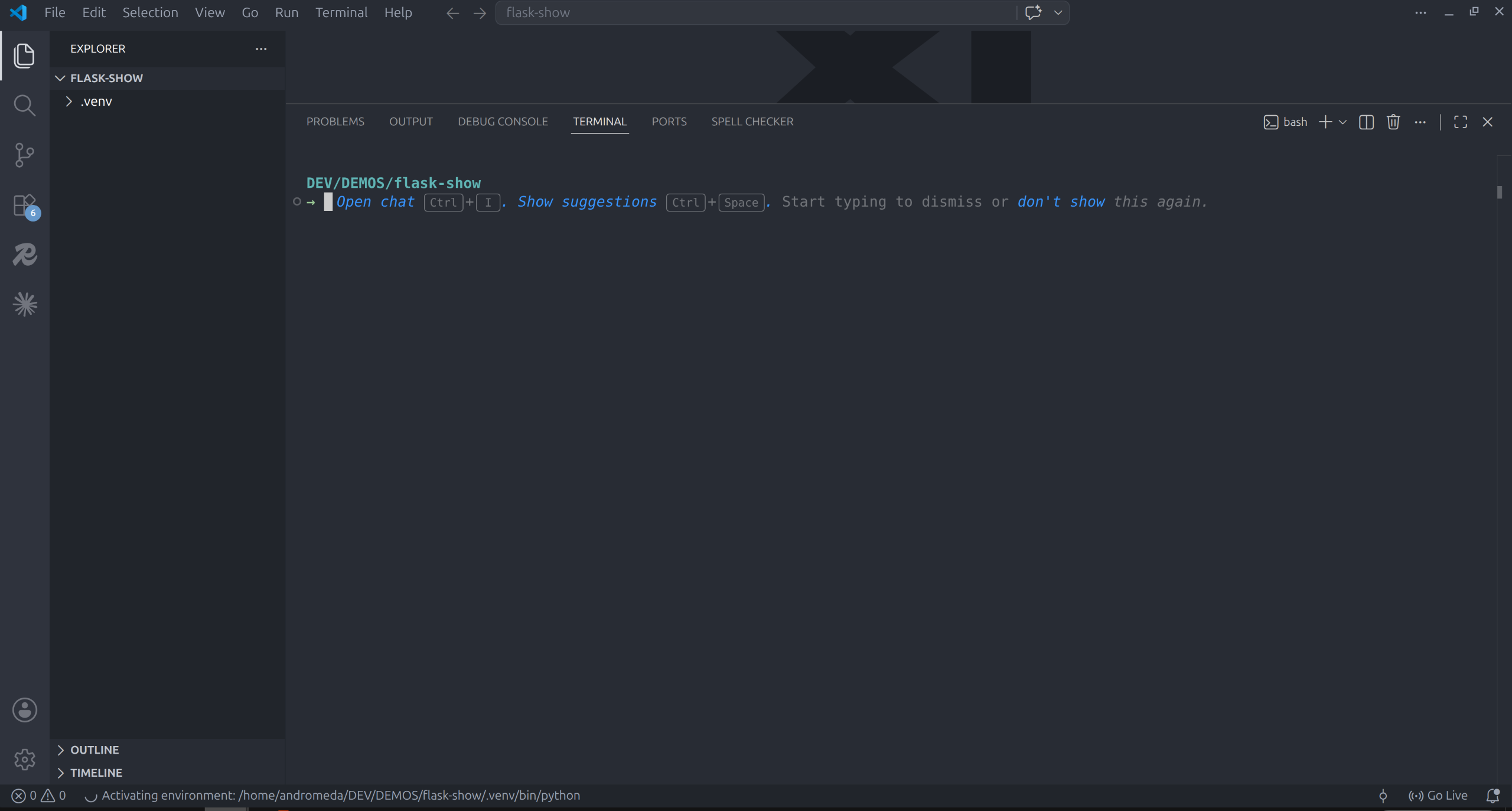Click the VS Code logo icon

[18, 12]
